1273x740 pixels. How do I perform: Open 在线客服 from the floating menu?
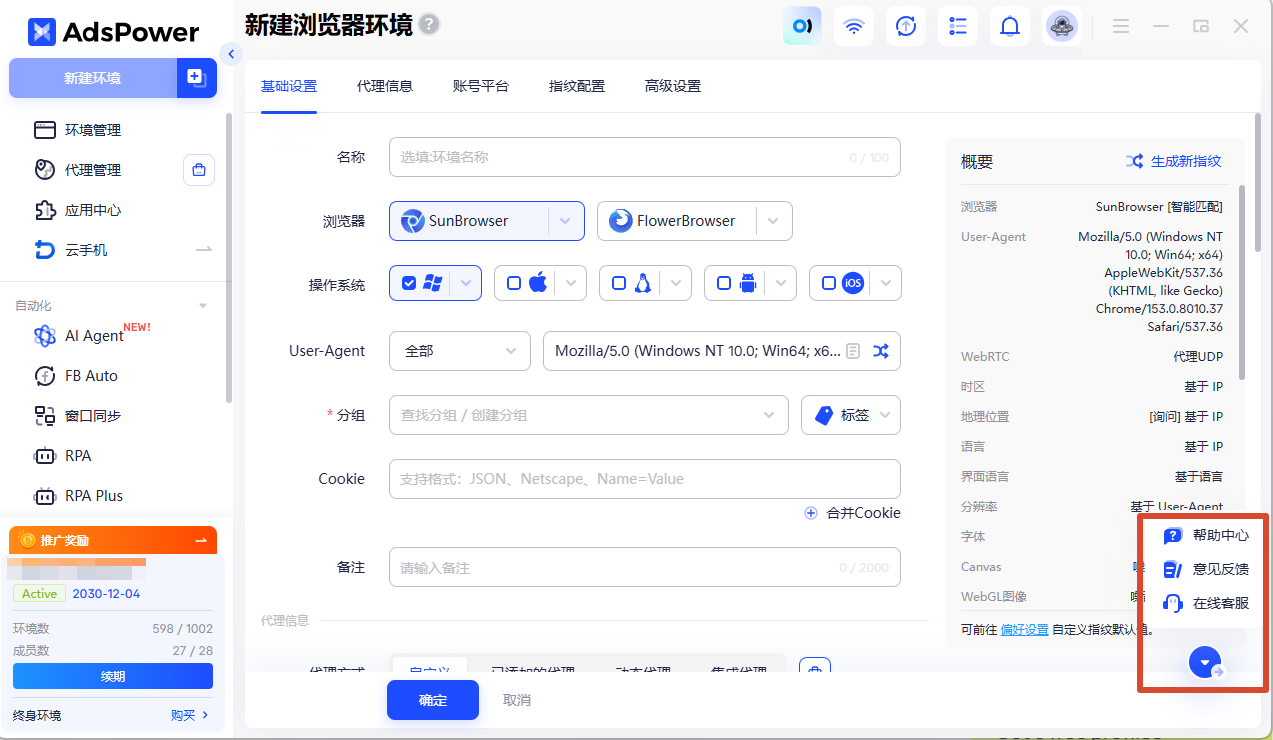pyautogui.click(x=1206, y=603)
